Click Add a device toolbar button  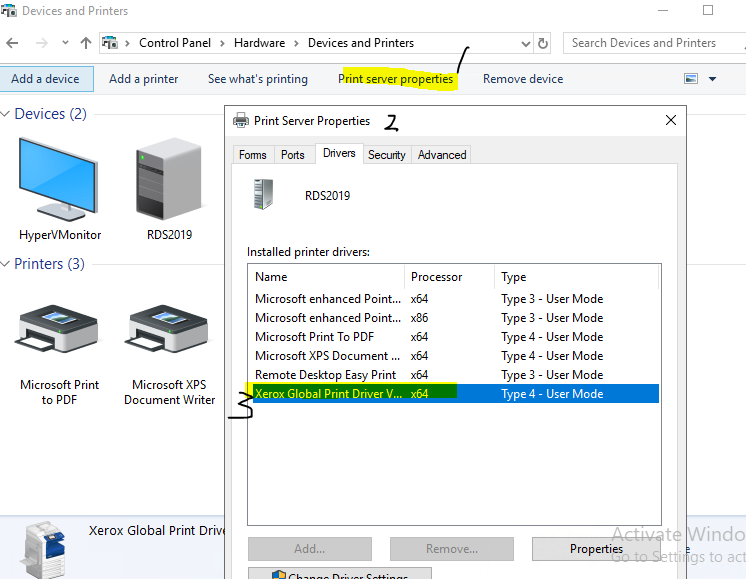point(46,79)
